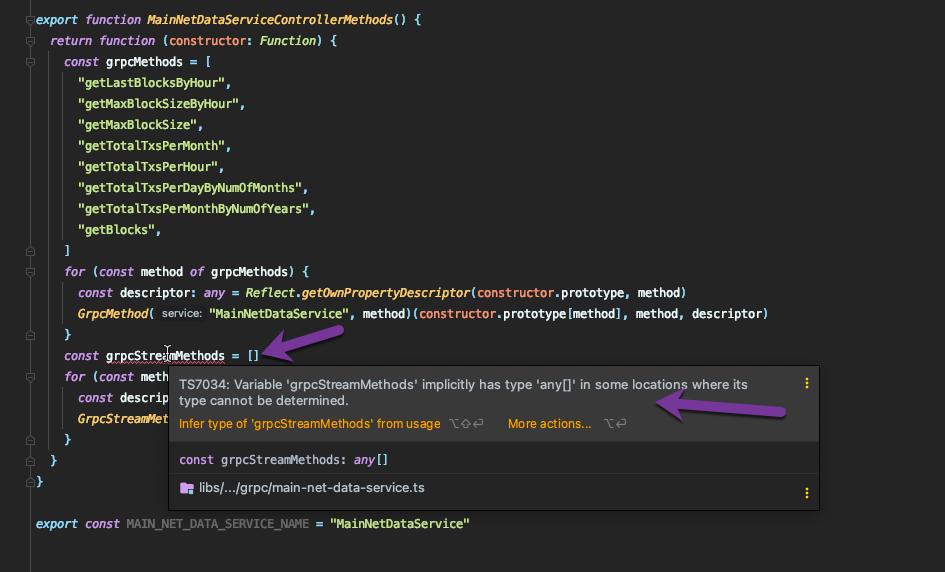The image size is (945, 572).
Task: Click the "getTotalTxsPerDayByNumOfMonths" string
Action: (x=189, y=188)
